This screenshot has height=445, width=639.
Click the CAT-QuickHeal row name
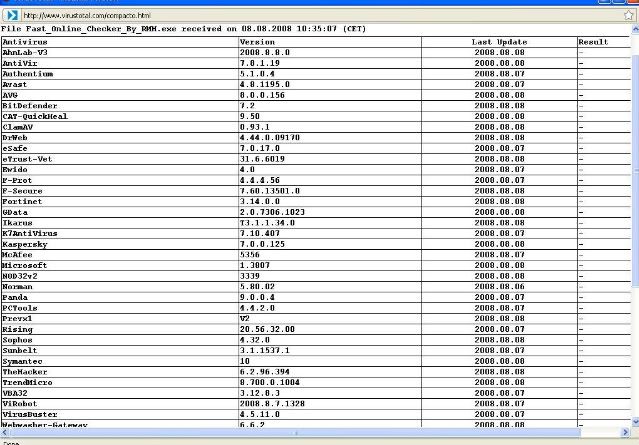pyautogui.click(x=35, y=116)
